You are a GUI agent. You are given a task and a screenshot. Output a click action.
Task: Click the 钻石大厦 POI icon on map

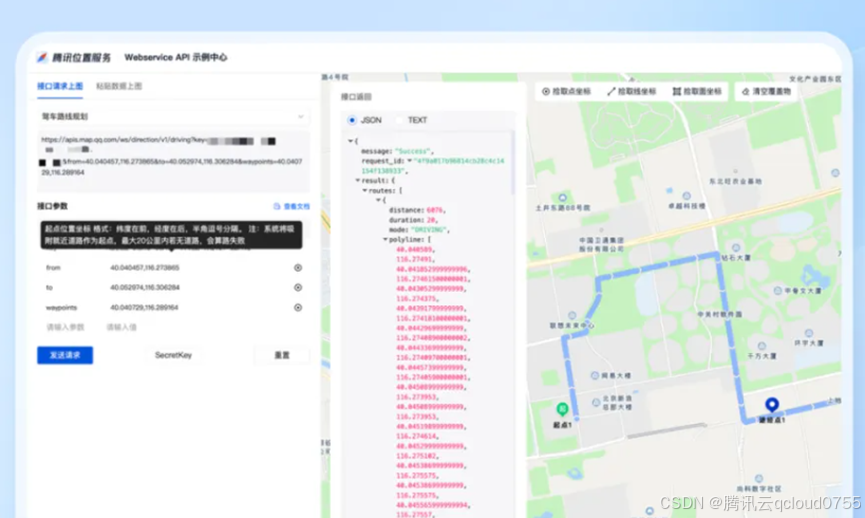[x=736, y=248]
